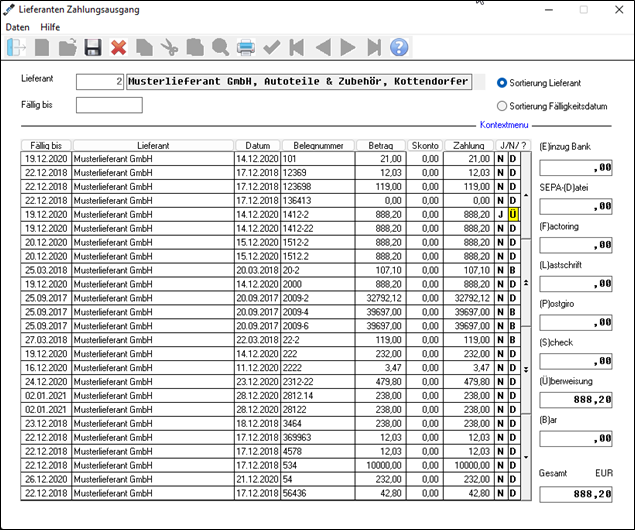Click the Lieferant column header

(x=153, y=145)
